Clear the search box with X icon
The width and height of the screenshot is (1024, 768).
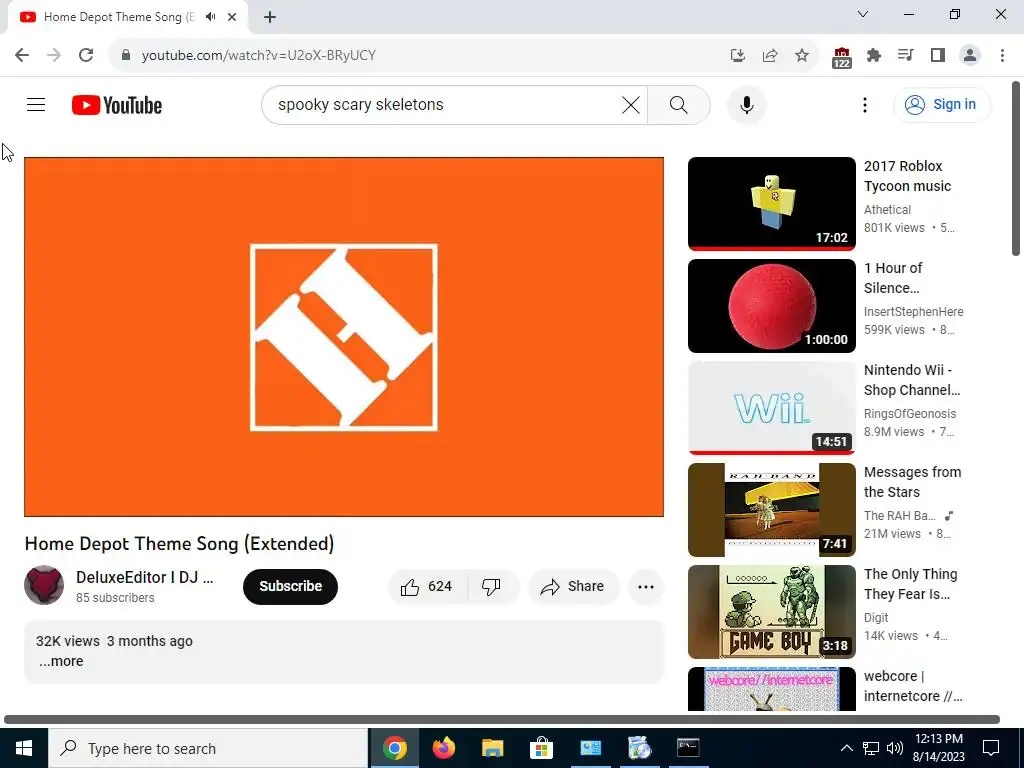(x=630, y=104)
